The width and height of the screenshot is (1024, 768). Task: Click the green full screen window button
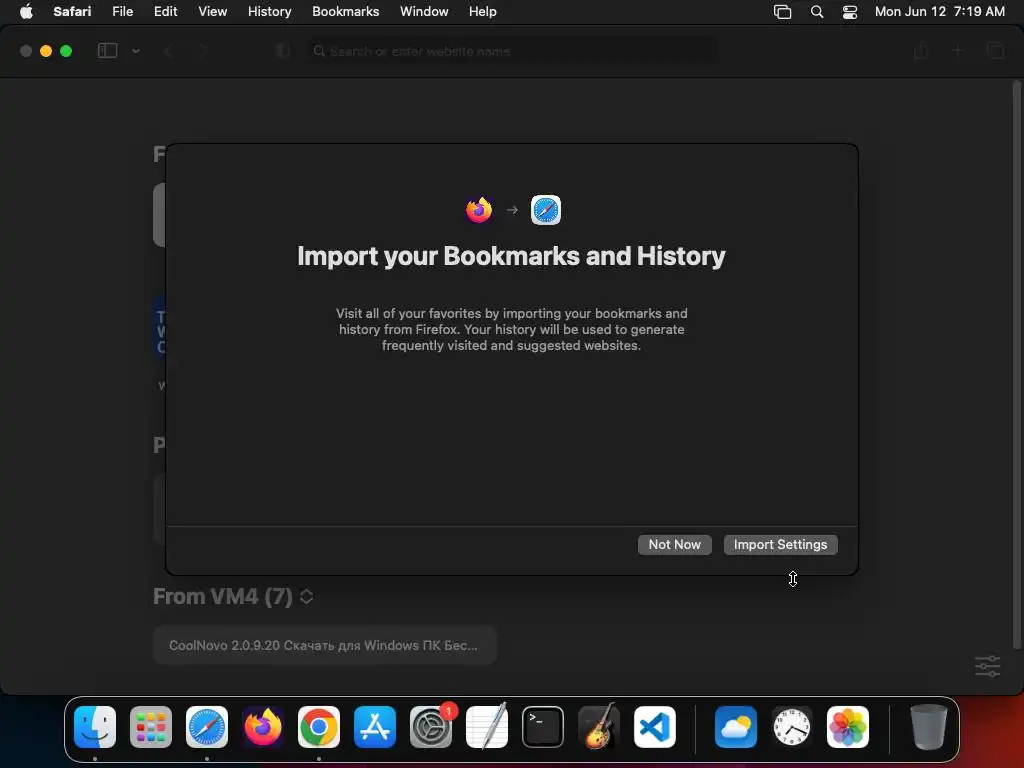click(66, 51)
